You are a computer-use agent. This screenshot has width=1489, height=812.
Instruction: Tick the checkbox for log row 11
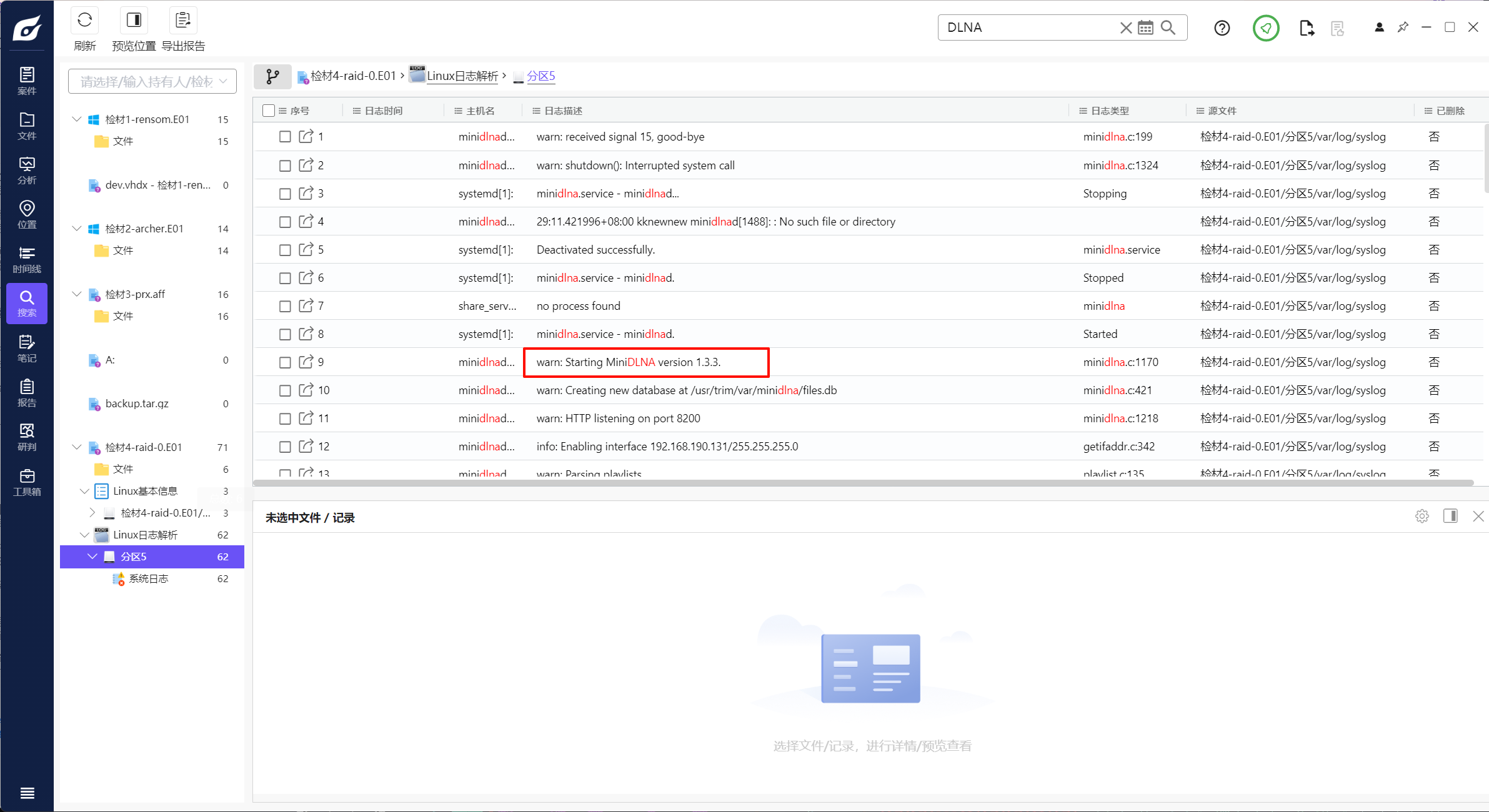[285, 418]
